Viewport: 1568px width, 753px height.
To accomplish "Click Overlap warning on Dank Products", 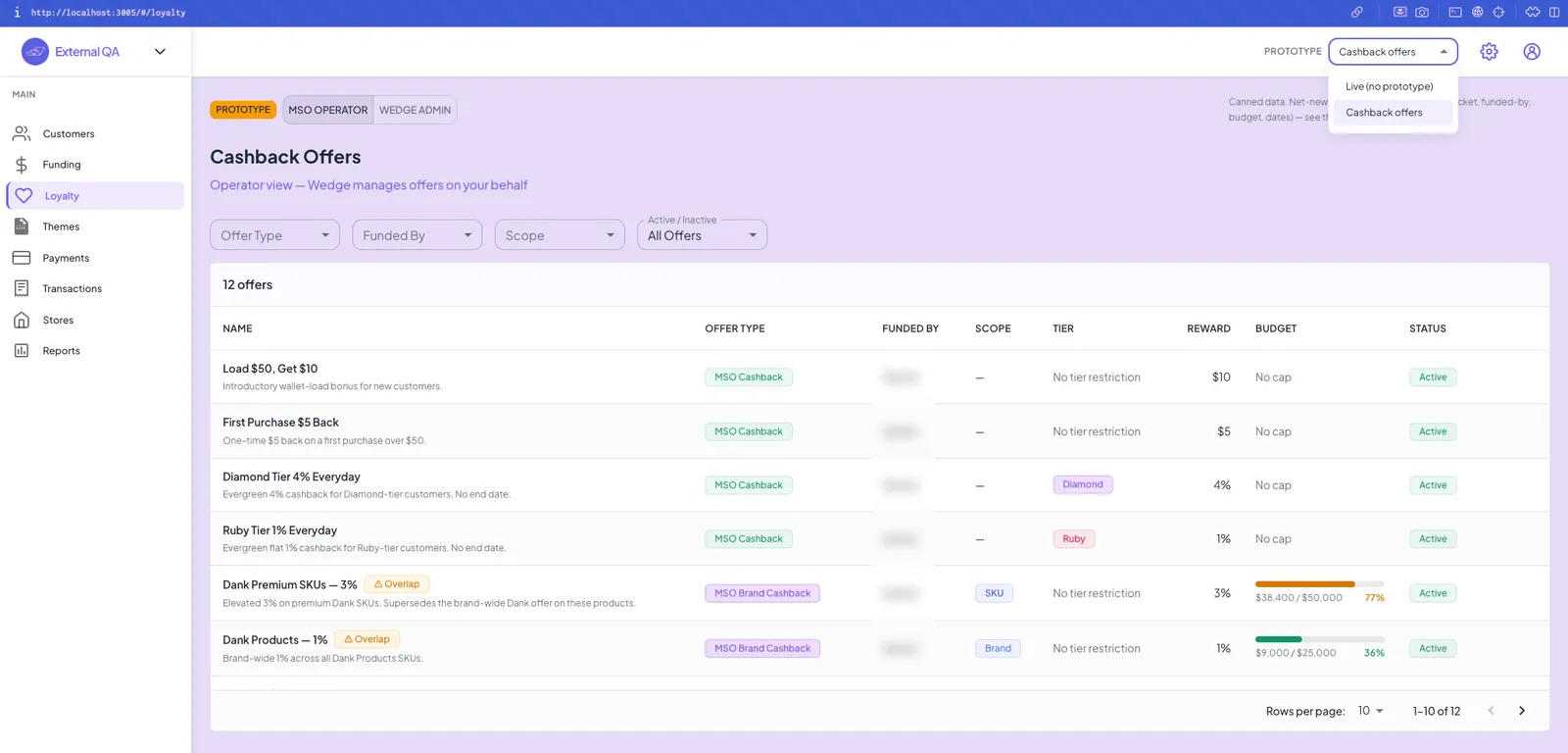I will [367, 639].
